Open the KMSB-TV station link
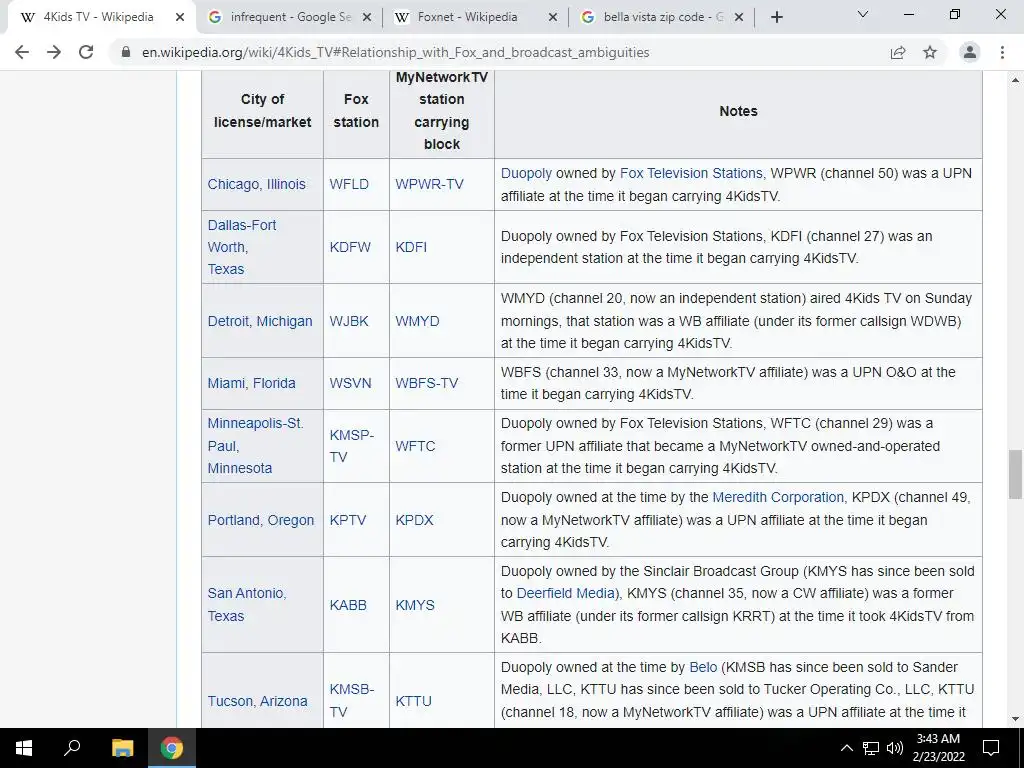The height and width of the screenshot is (768, 1024). coord(351,701)
